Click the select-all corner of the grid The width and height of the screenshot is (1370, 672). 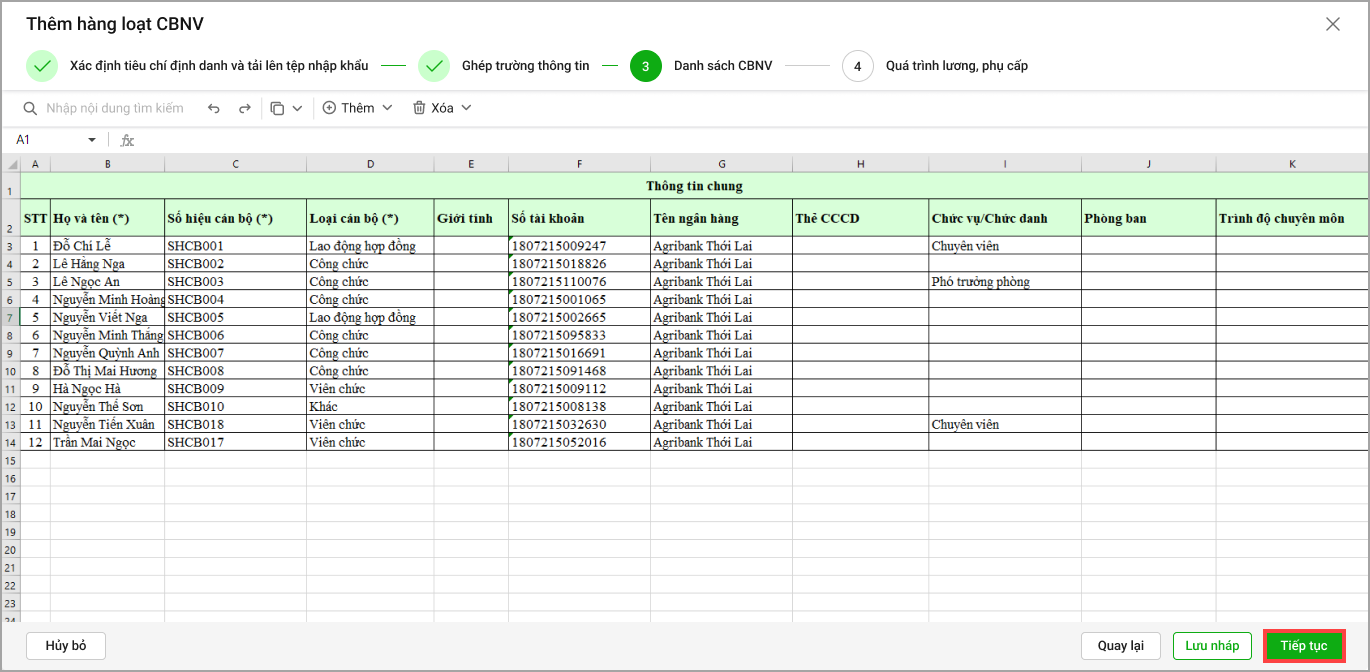click(x=10, y=164)
